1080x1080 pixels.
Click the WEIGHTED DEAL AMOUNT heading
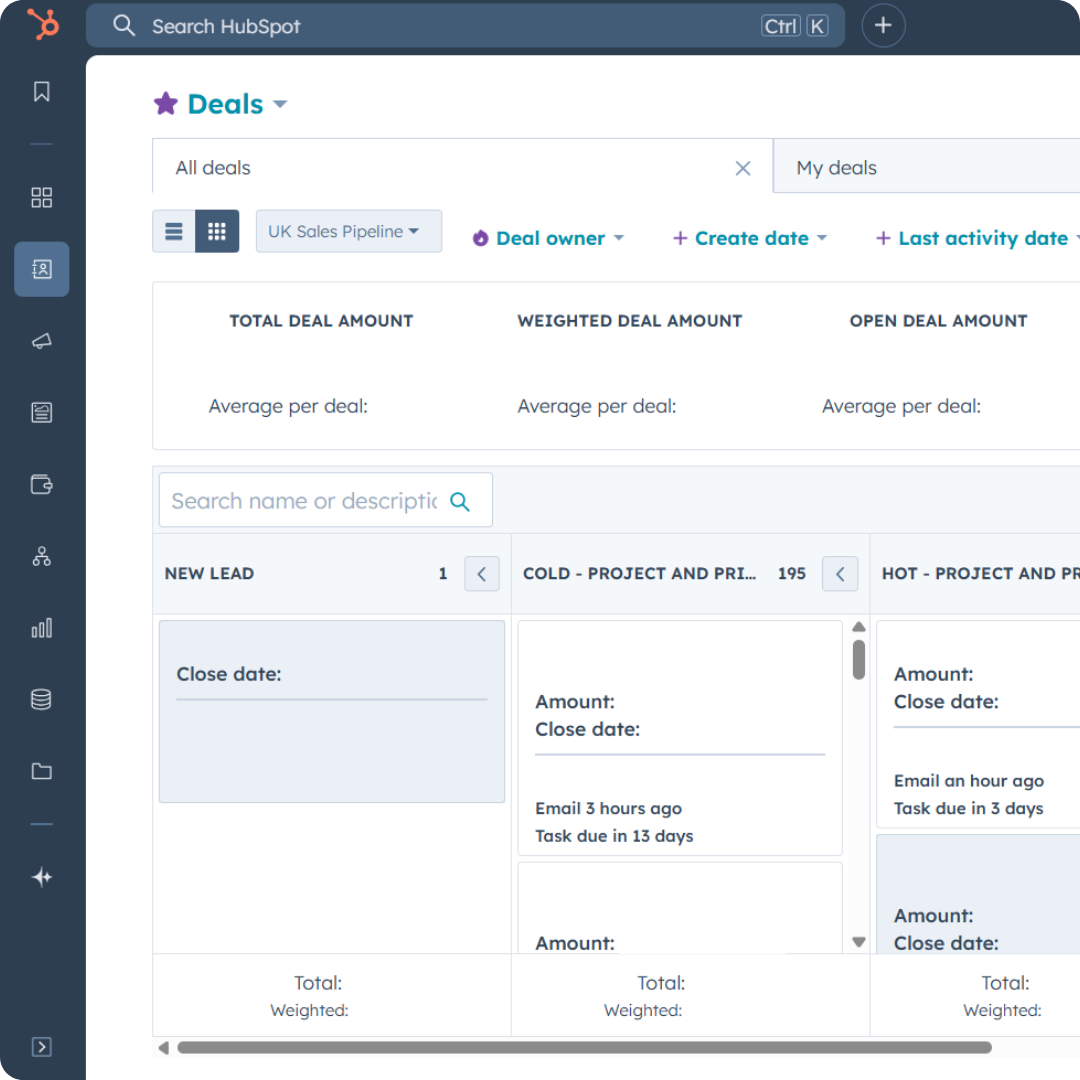tap(630, 321)
